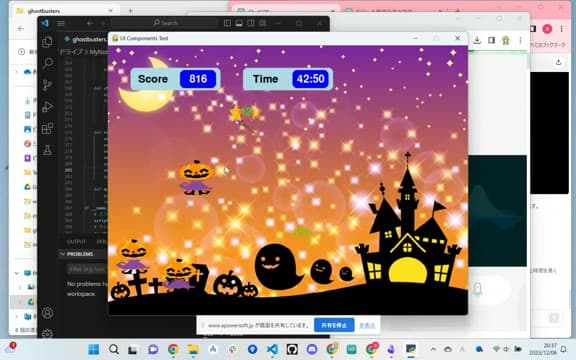Show hidden system tray icons
The height and width of the screenshot is (360, 576).
[x=433, y=349]
